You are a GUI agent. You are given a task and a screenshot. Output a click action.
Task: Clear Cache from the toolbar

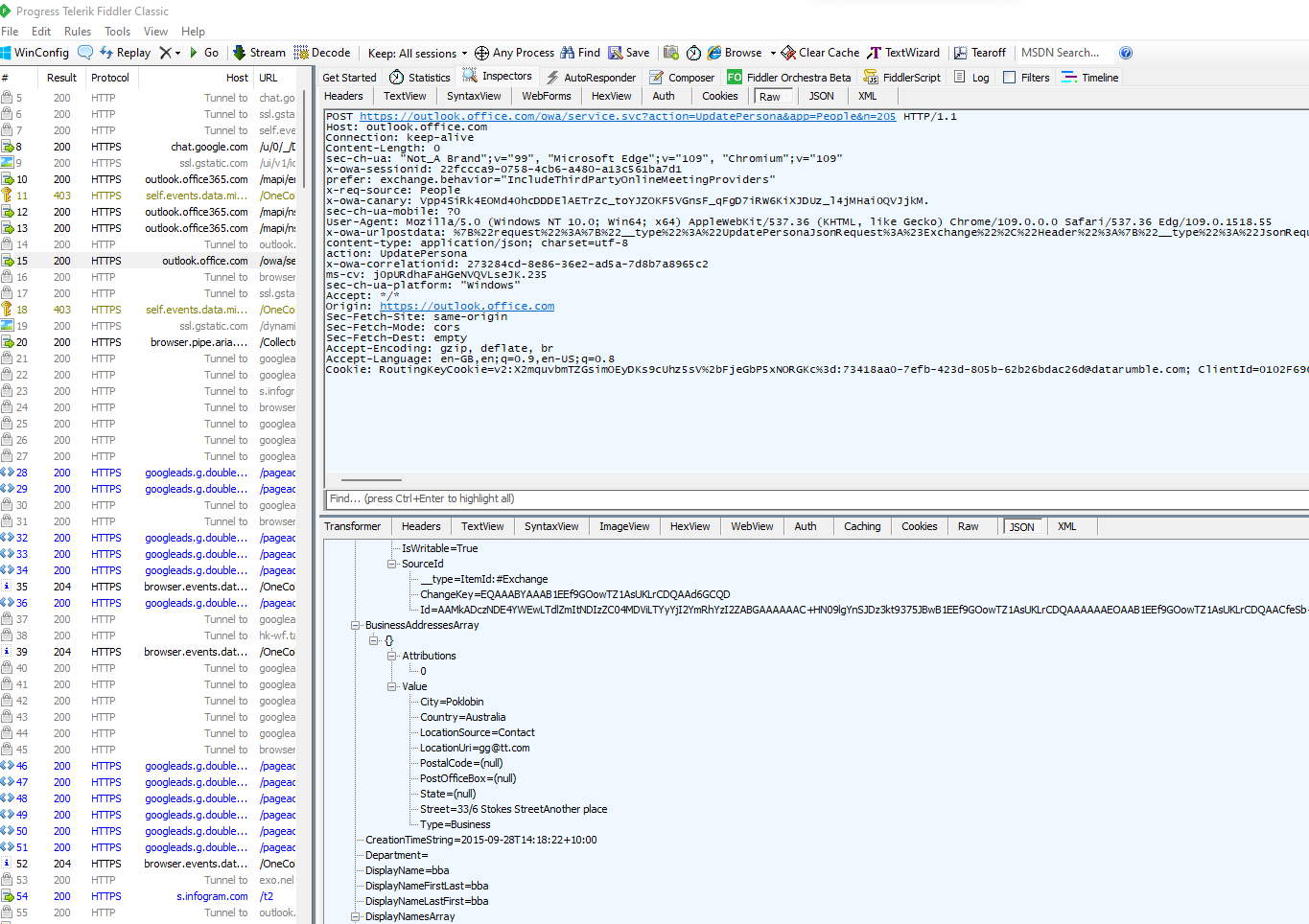820,53
